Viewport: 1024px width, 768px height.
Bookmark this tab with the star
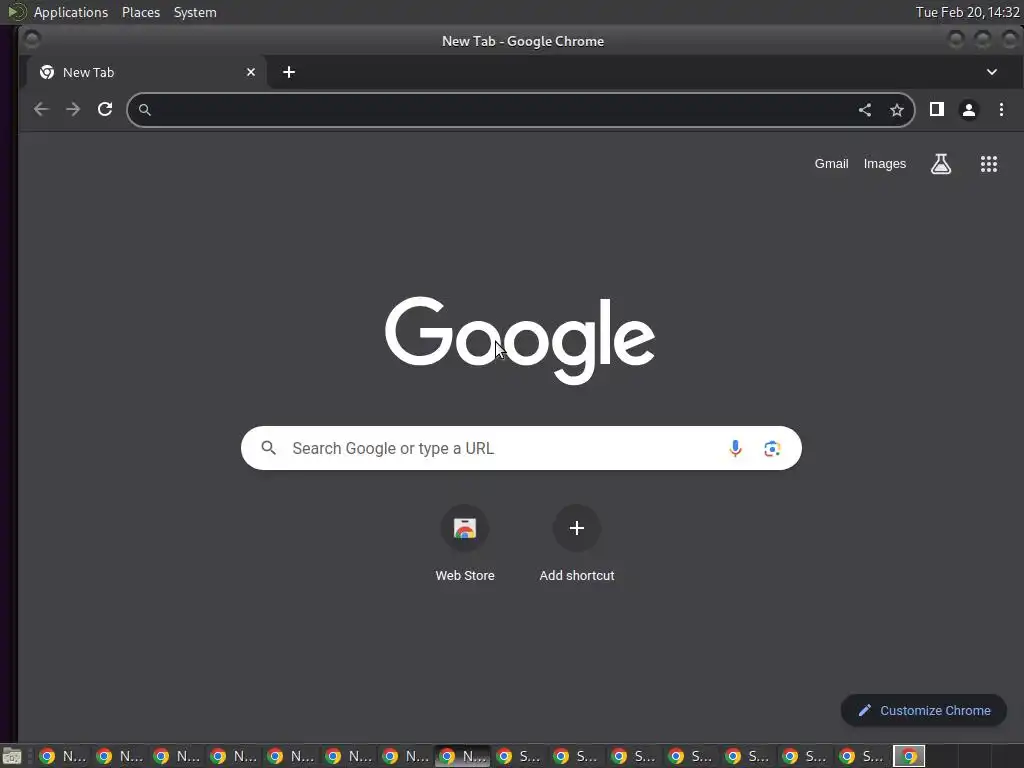tap(897, 110)
